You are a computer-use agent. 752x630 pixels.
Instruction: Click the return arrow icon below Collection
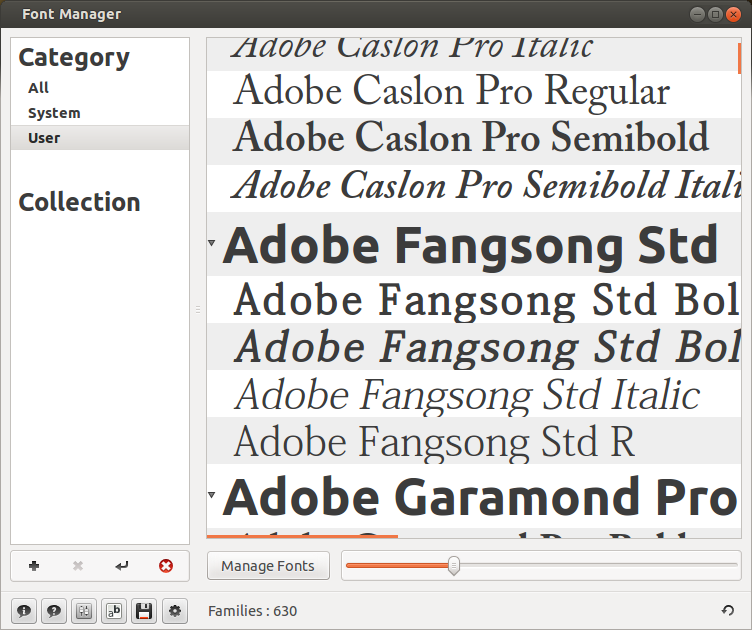click(x=122, y=566)
